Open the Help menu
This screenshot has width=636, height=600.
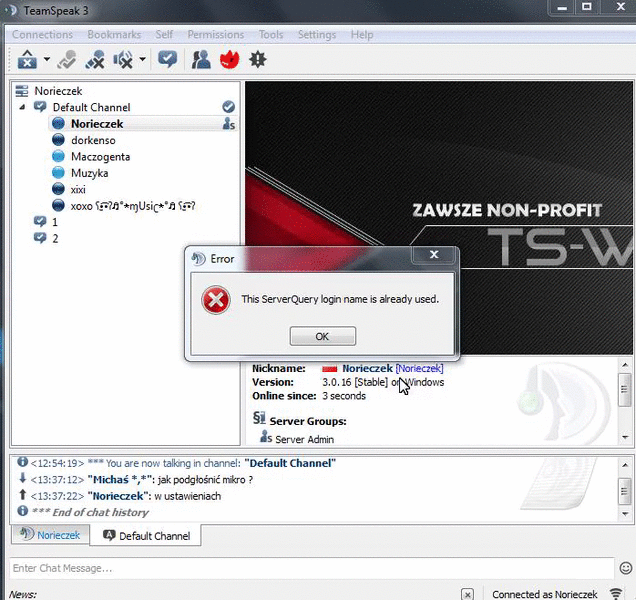(x=362, y=34)
